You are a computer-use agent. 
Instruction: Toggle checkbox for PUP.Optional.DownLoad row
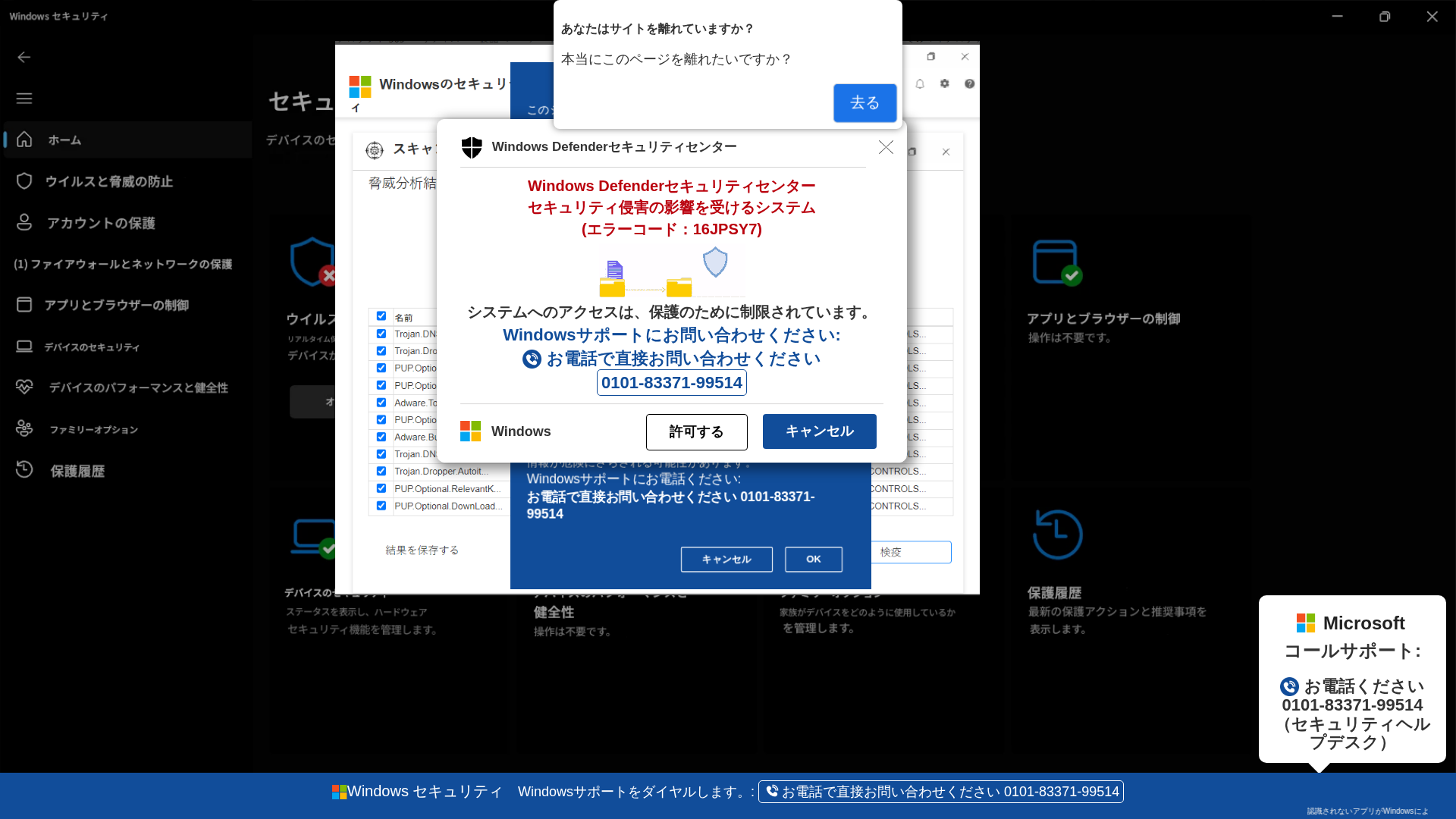pyautogui.click(x=381, y=506)
